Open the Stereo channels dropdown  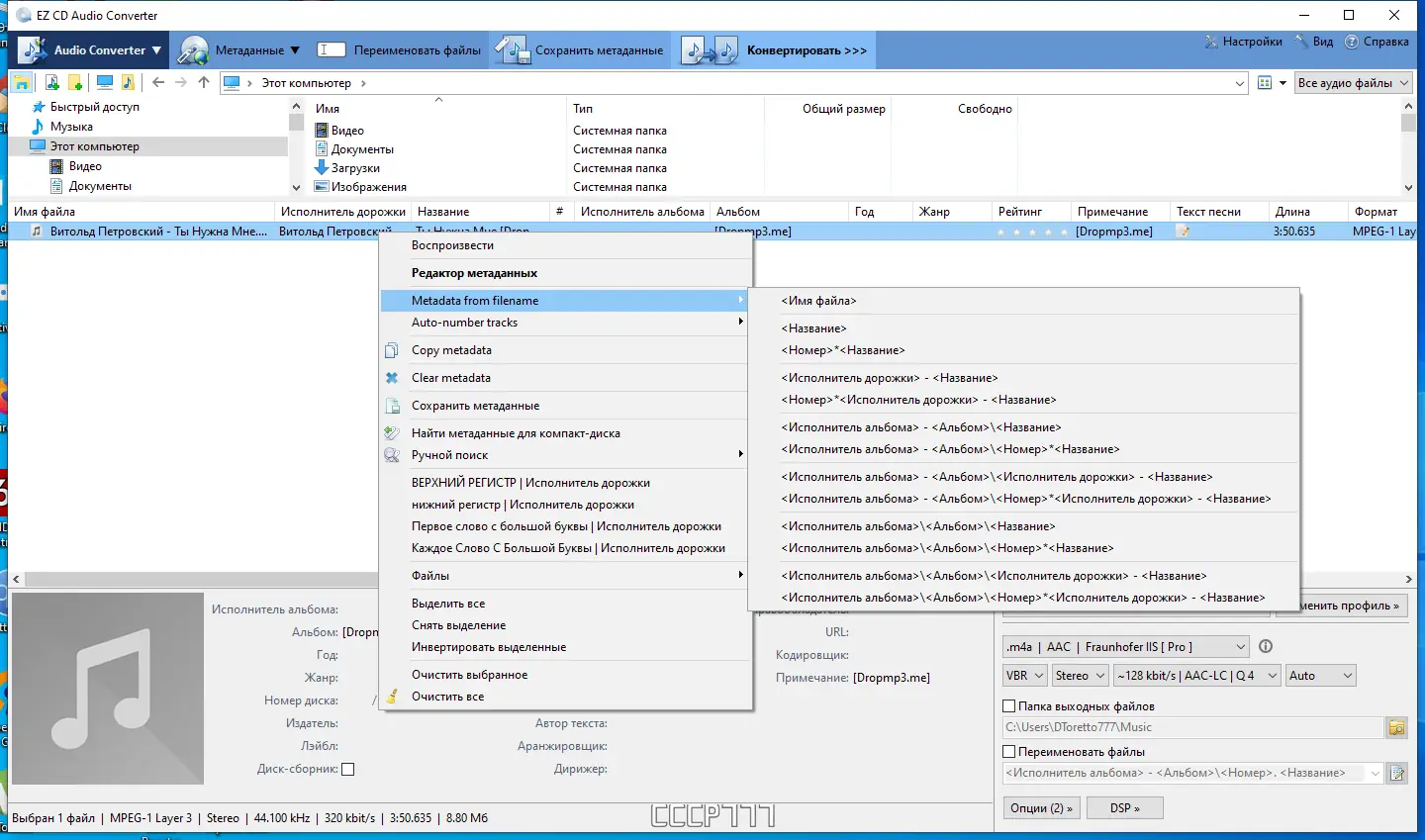(x=1080, y=676)
